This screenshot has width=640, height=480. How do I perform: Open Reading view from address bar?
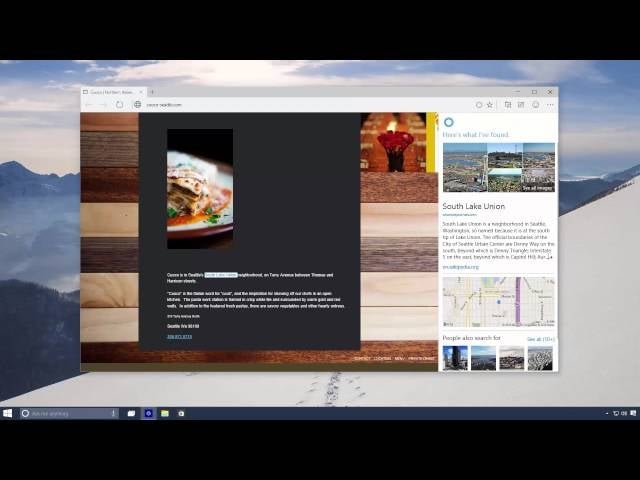coord(479,104)
